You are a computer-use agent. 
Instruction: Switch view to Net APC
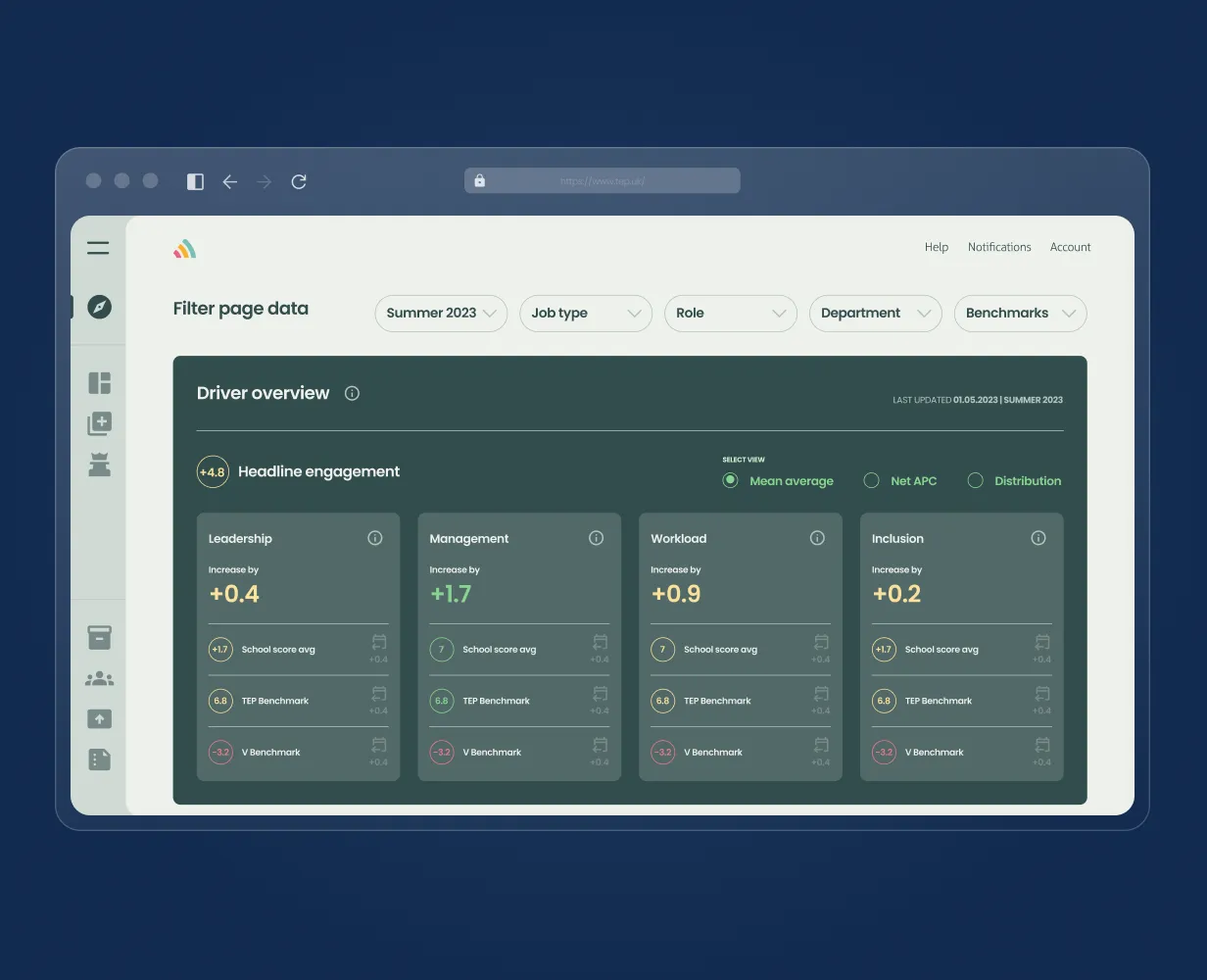871,480
